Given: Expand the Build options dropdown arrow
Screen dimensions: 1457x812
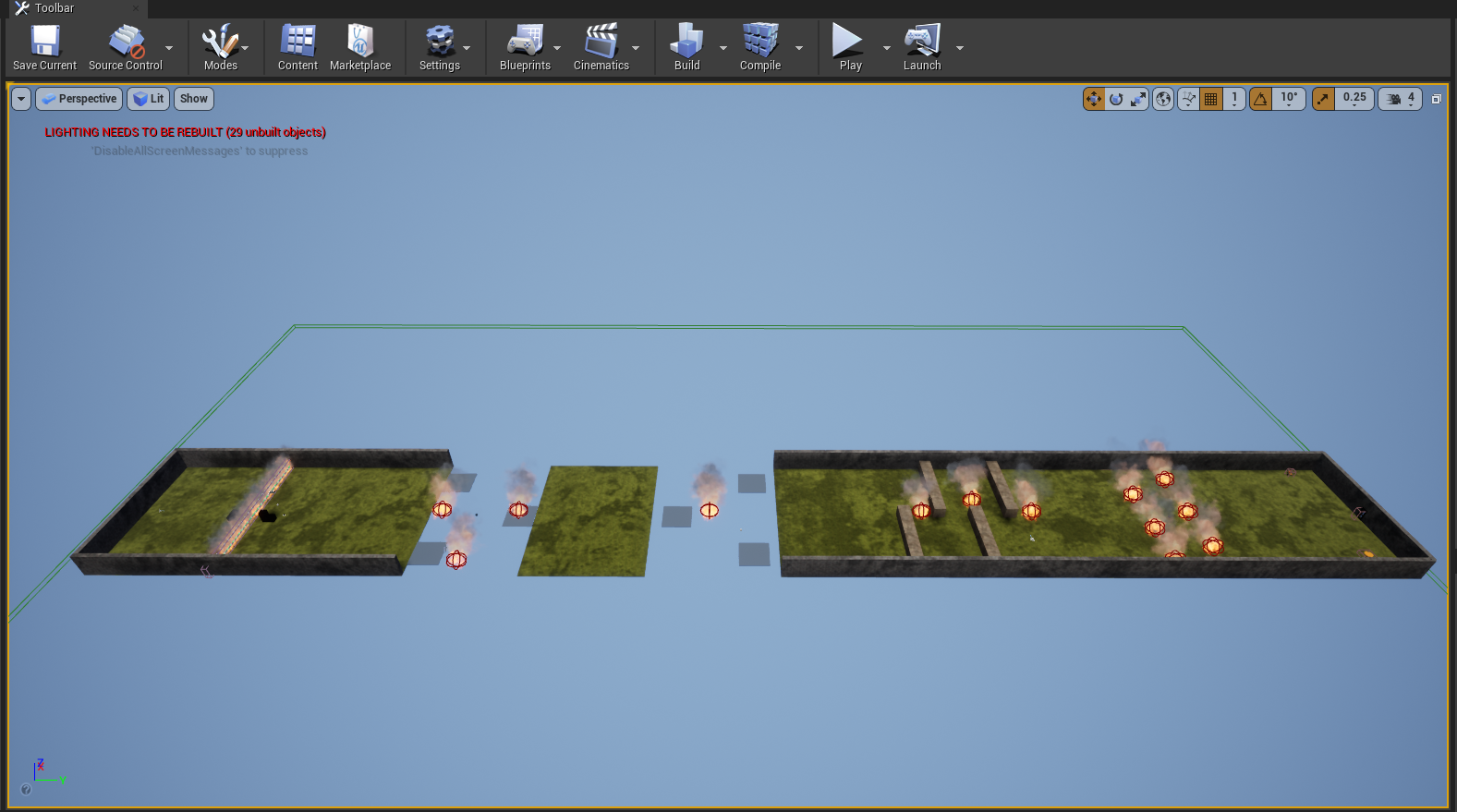Looking at the screenshot, I should tap(723, 48).
